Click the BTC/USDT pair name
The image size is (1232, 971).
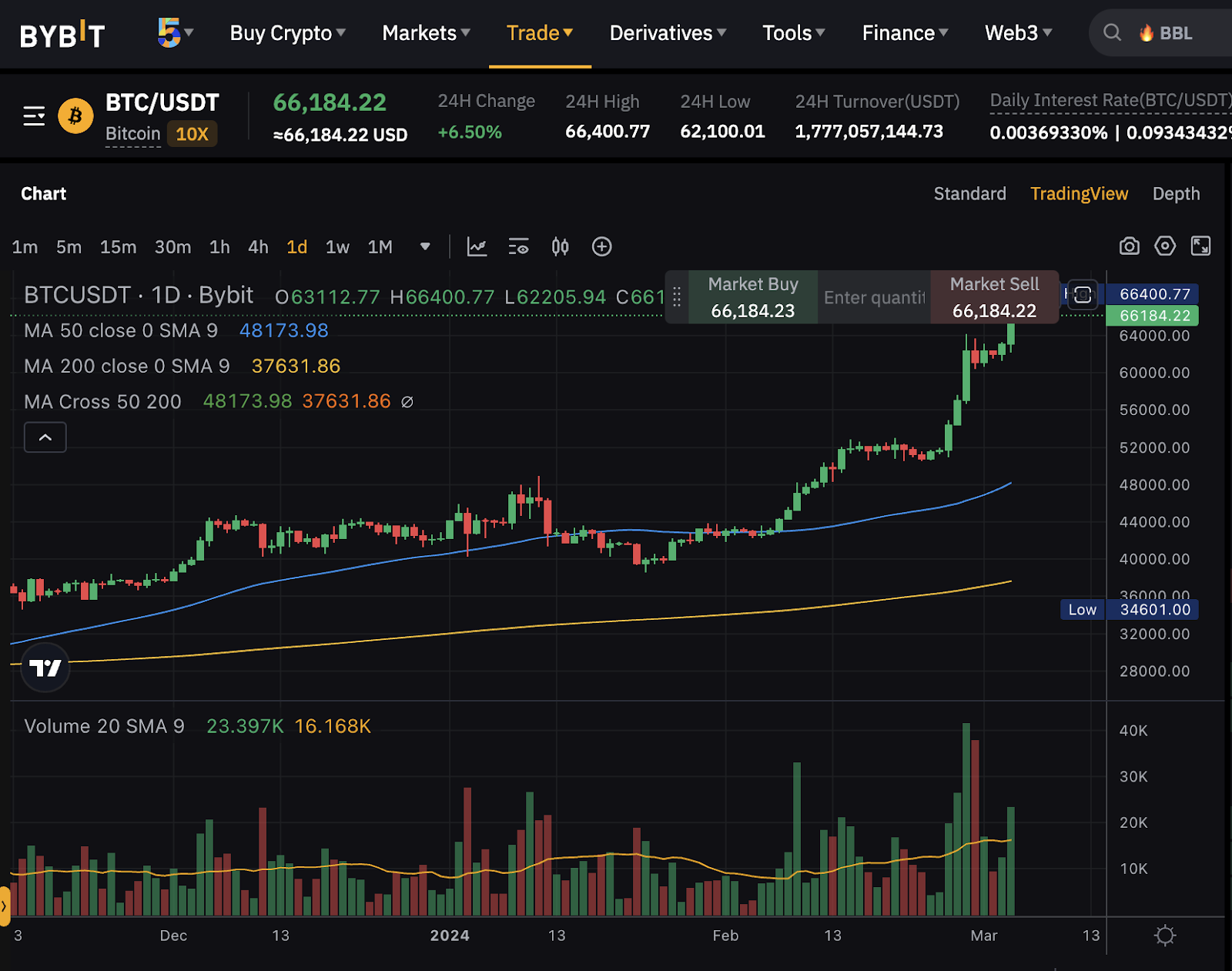click(162, 103)
